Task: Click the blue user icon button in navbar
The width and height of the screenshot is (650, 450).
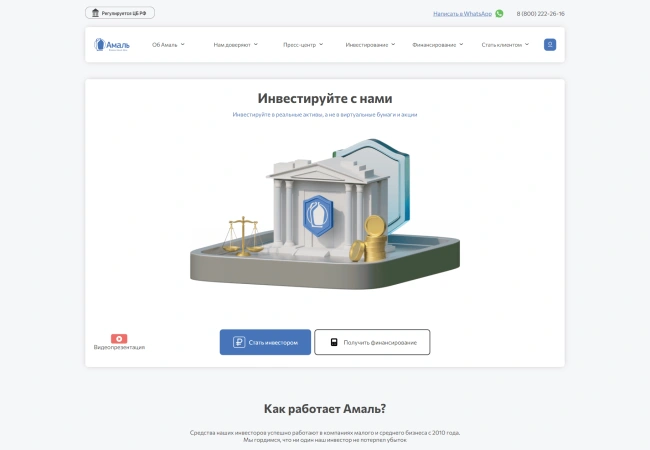Action: point(550,44)
